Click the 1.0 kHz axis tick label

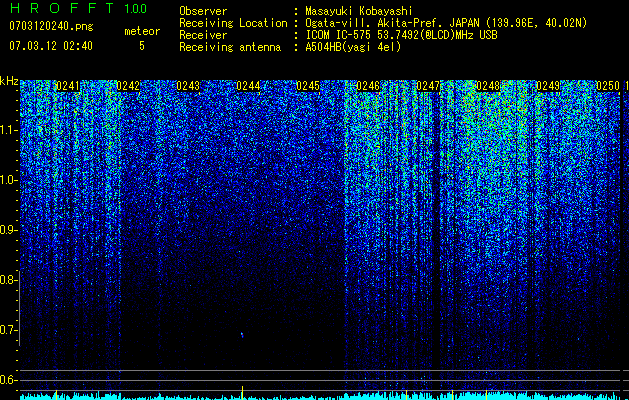(7, 180)
